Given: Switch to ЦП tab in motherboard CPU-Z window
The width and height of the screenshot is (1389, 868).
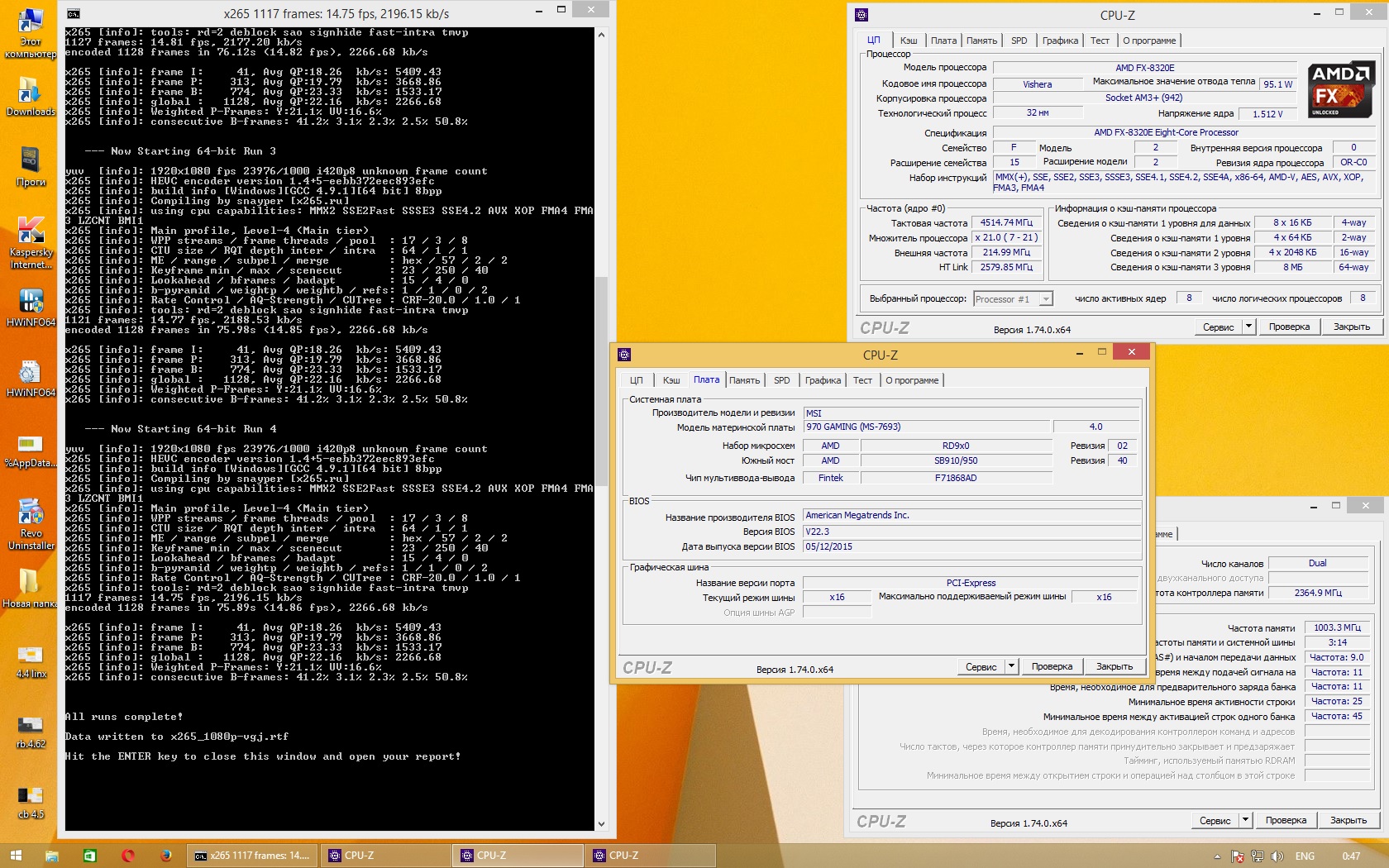Looking at the screenshot, I should click(x=636, y=380).
